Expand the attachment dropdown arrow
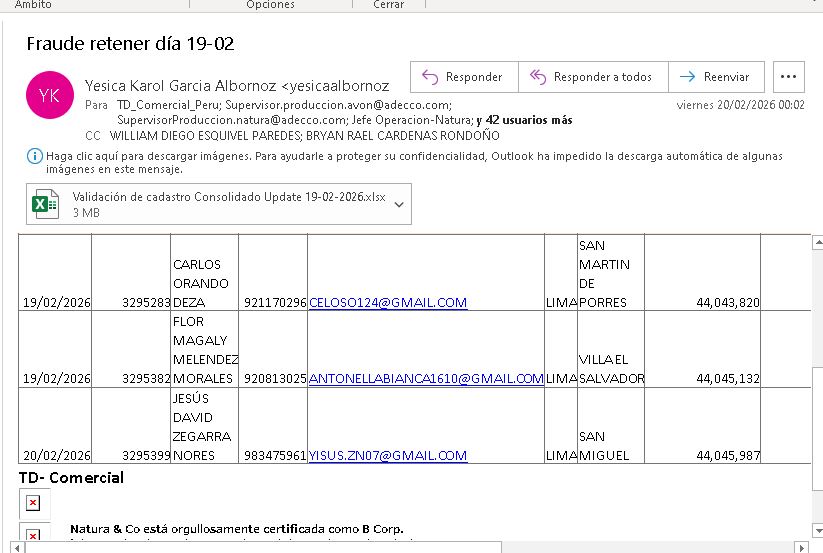The width and height of the screenshot is (823, 553). [399, 205]
